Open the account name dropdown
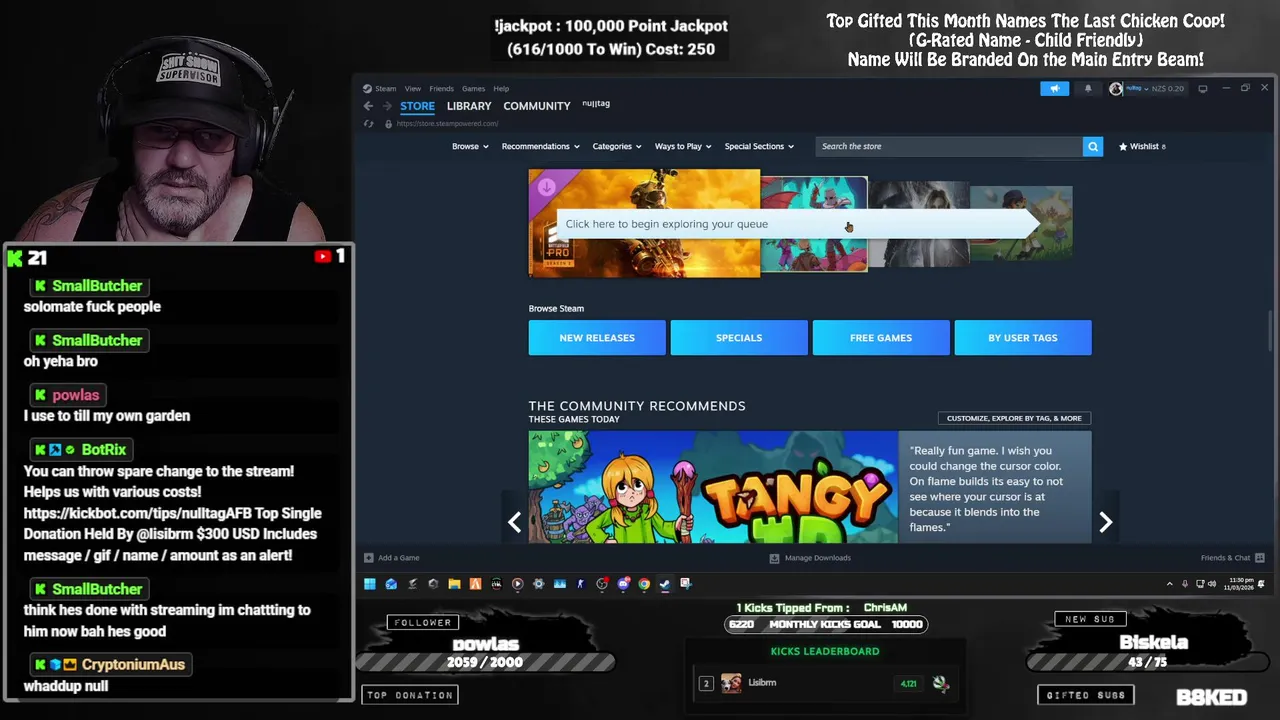Image resolution: width=1280 pixels, height=720 pixels. [x=1138, y=88]
